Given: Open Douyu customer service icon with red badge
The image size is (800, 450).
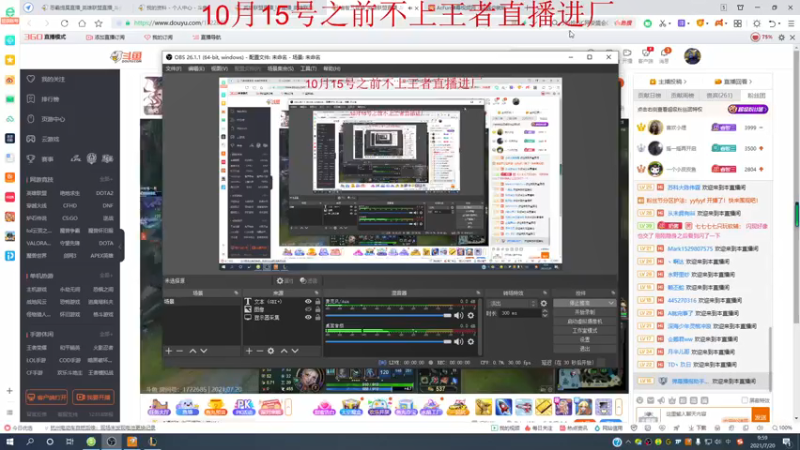Looking at the screenshot, I should pyautogui.click(x=646, y=54).
